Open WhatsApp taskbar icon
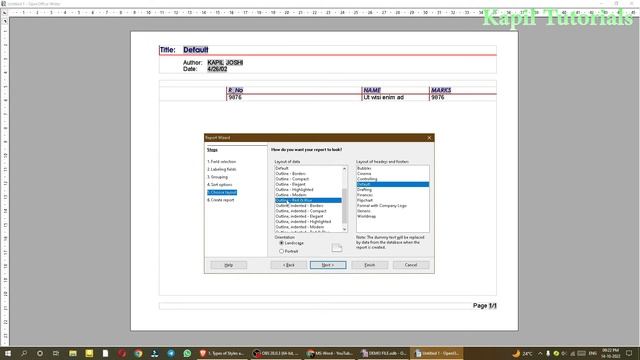 tap(187, 353)
